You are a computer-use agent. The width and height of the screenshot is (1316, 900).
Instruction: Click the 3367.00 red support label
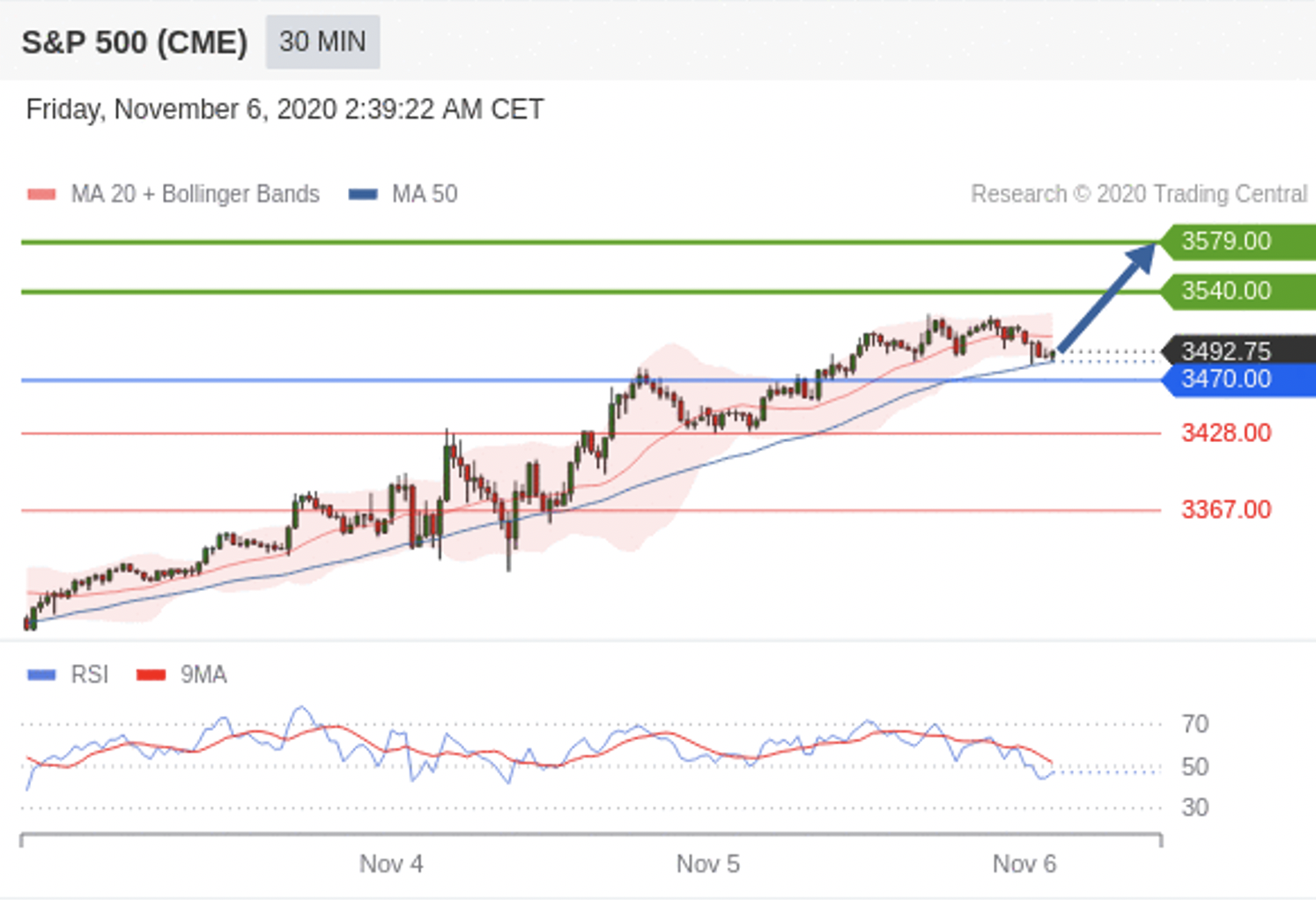point(1226,510)
